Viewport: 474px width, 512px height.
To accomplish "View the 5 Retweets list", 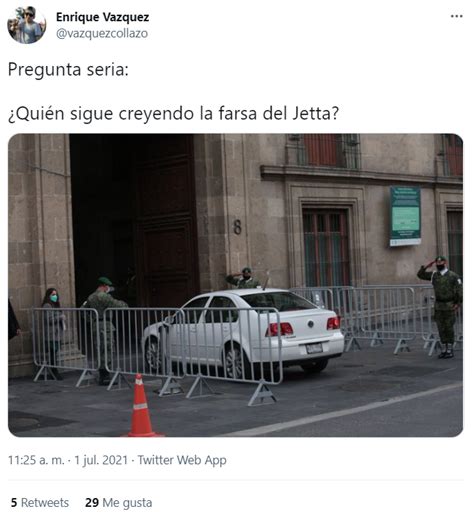I will 40,503.
